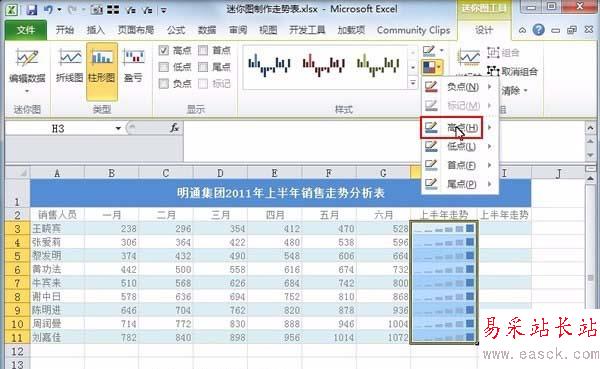Click cell with value 1072
600x369 pixels.
(x=383, y=337)
